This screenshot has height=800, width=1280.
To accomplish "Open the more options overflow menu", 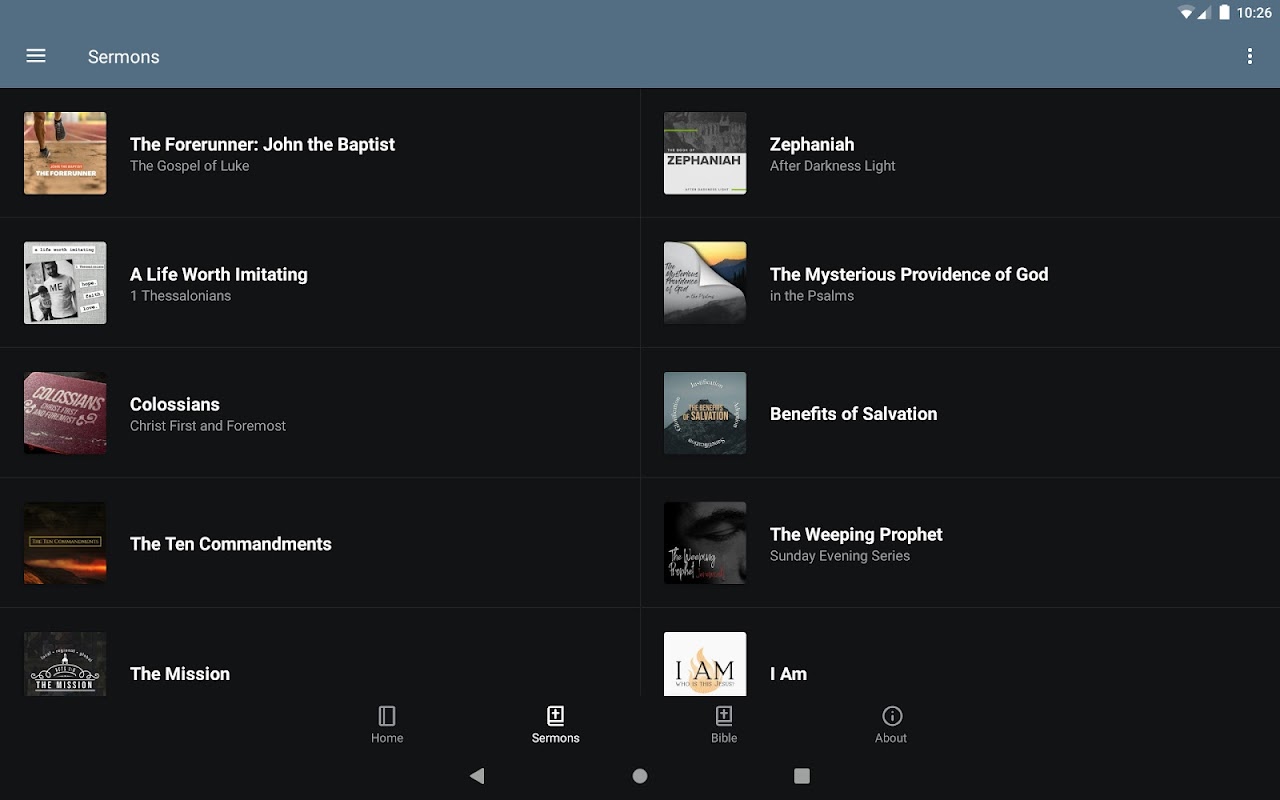I will pyautogui.click(x=1249, y=56).
